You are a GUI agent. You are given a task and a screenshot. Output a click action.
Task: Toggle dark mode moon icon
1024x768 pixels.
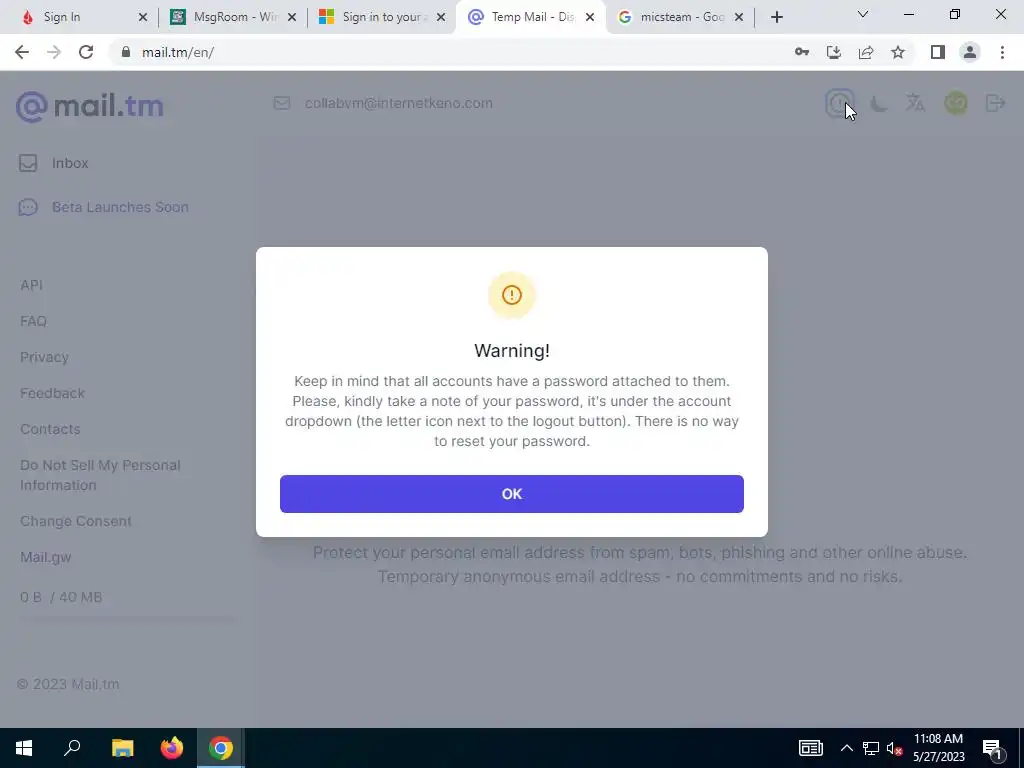tap(878, 103)
